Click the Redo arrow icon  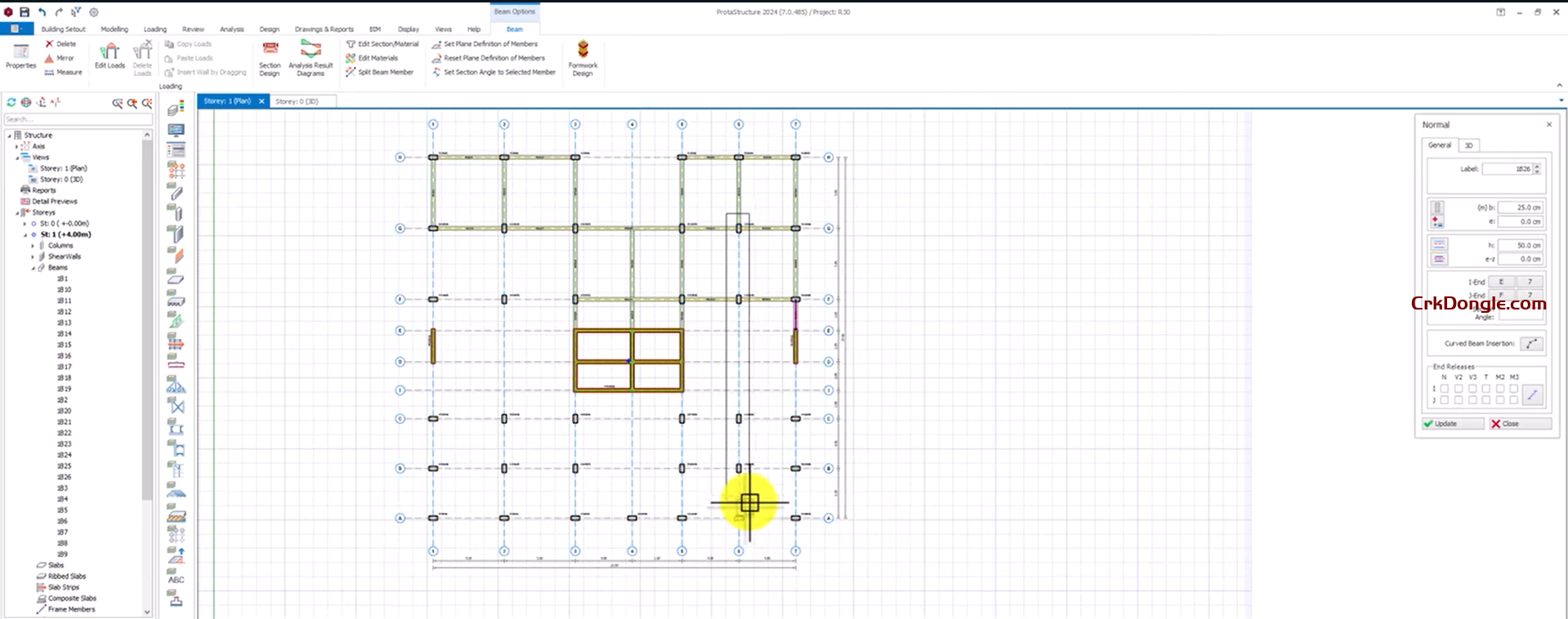tap(59, 12)
